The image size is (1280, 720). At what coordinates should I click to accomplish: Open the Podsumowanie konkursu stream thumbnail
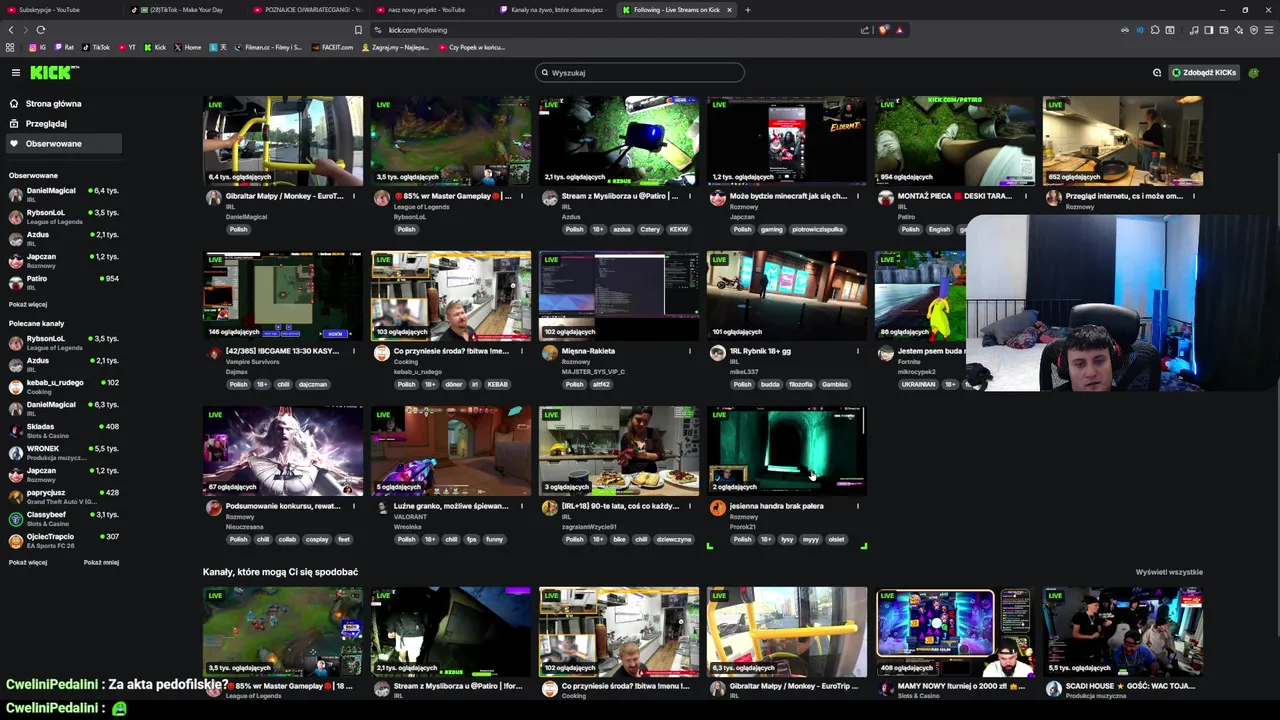(283, 451)
